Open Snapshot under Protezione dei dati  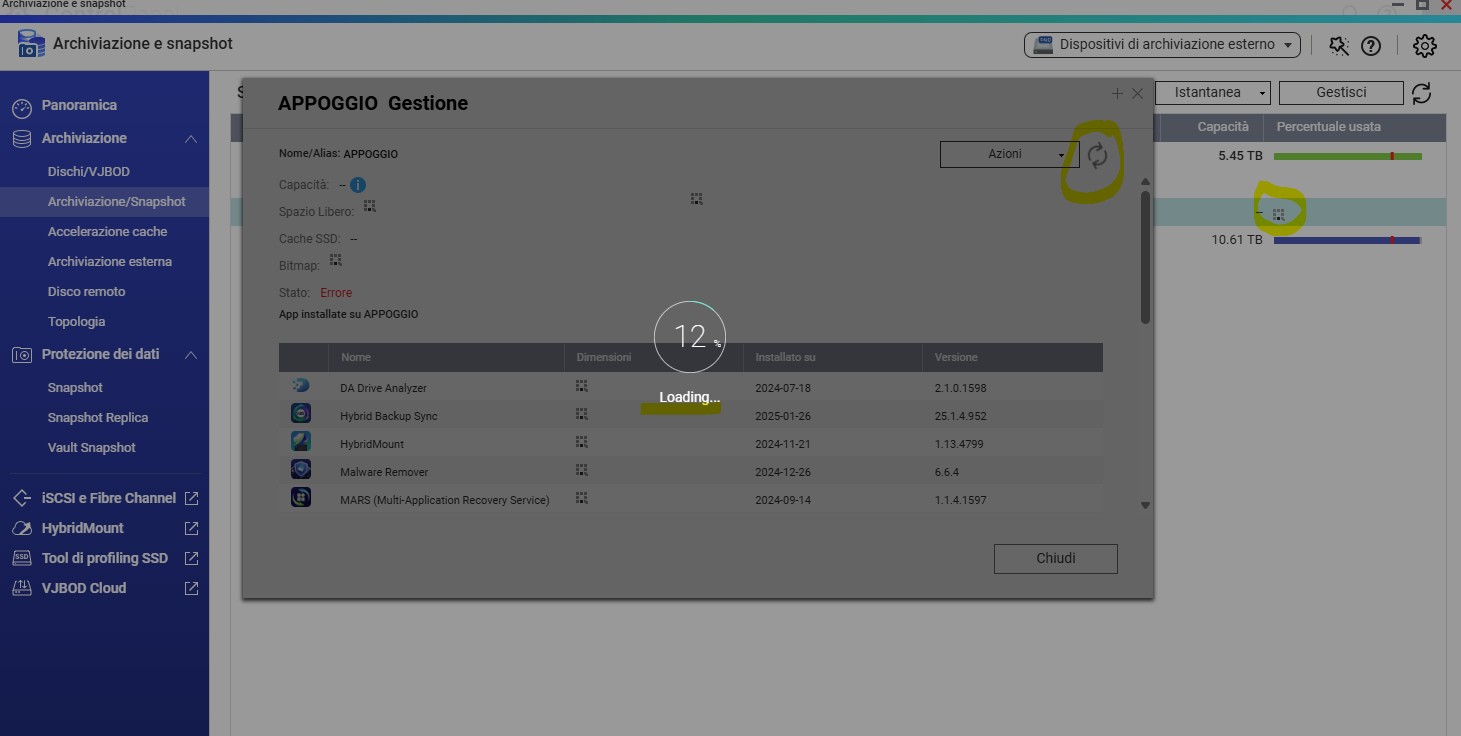coord(76,388)
